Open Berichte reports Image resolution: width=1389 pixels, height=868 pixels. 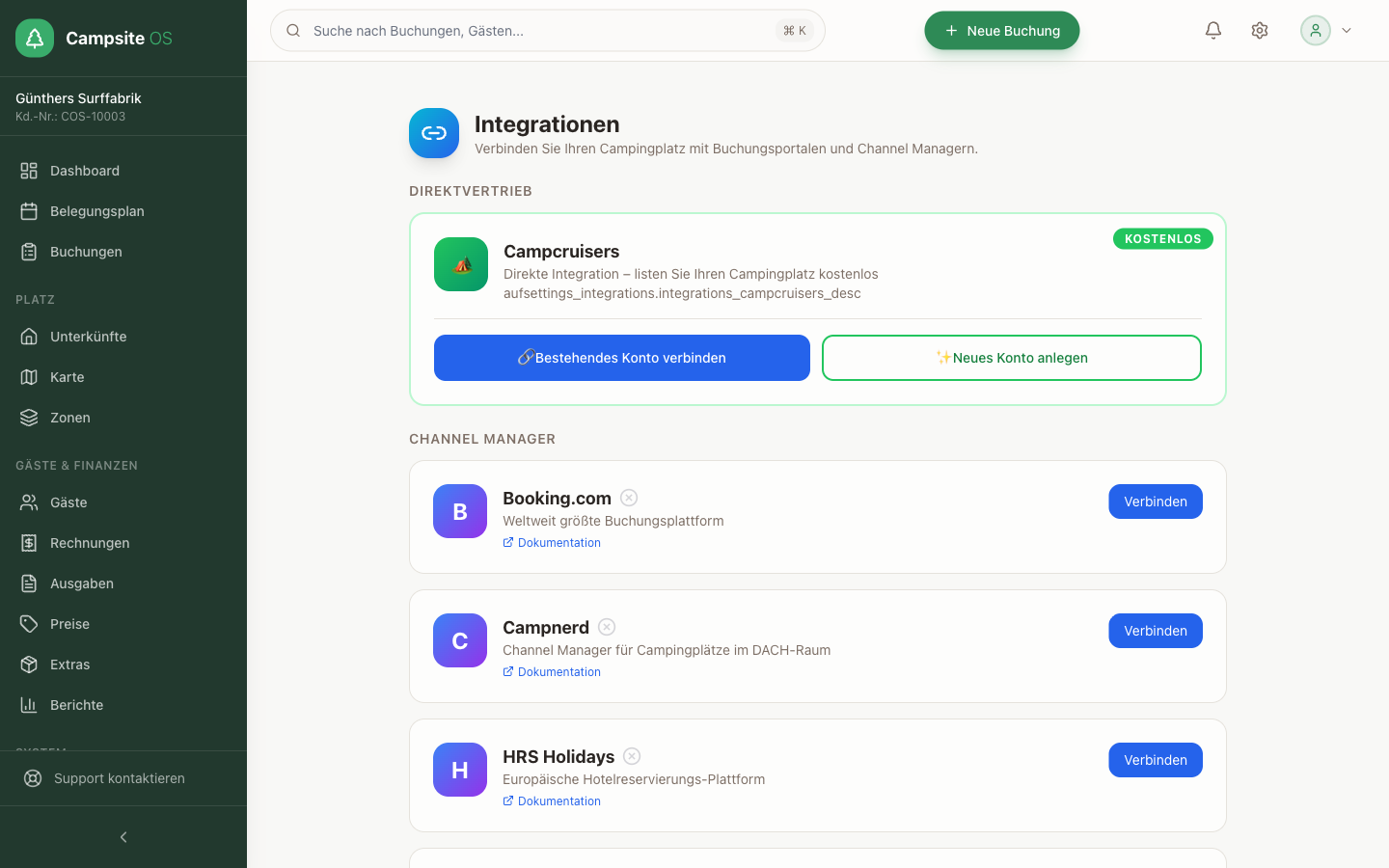[x=123, y=705]
